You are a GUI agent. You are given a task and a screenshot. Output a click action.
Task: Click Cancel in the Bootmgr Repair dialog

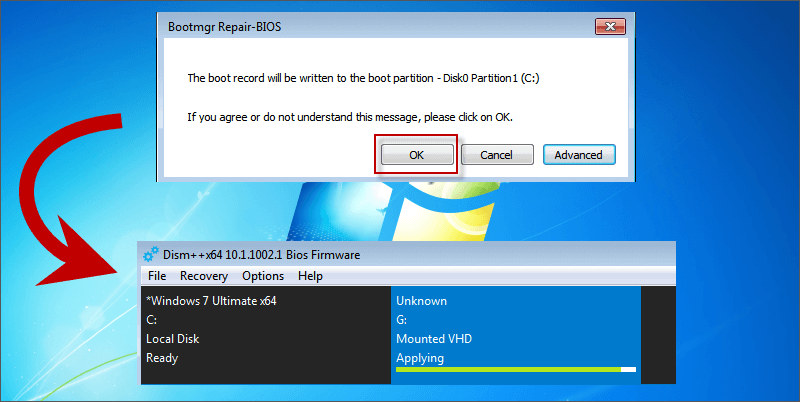tap(497, 155)
